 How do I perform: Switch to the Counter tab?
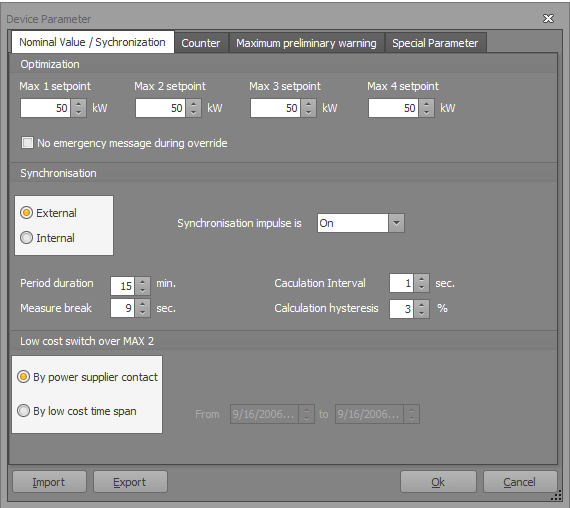(201, 43)
